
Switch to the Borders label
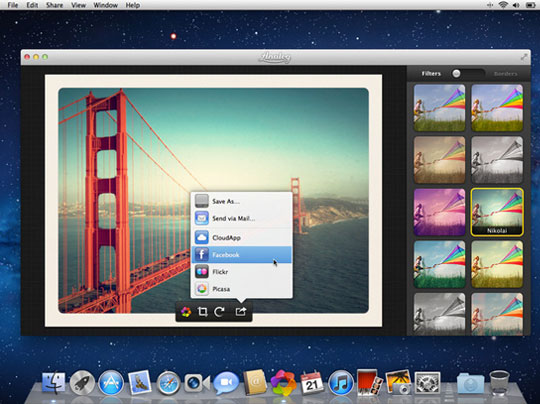tap(505, 74)
